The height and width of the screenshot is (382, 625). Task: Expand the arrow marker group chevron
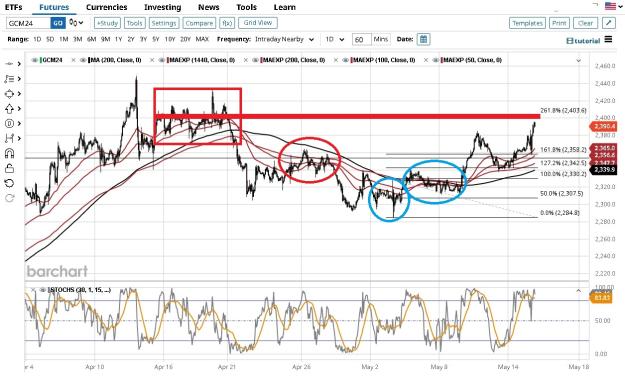click(x=19, y=108)
